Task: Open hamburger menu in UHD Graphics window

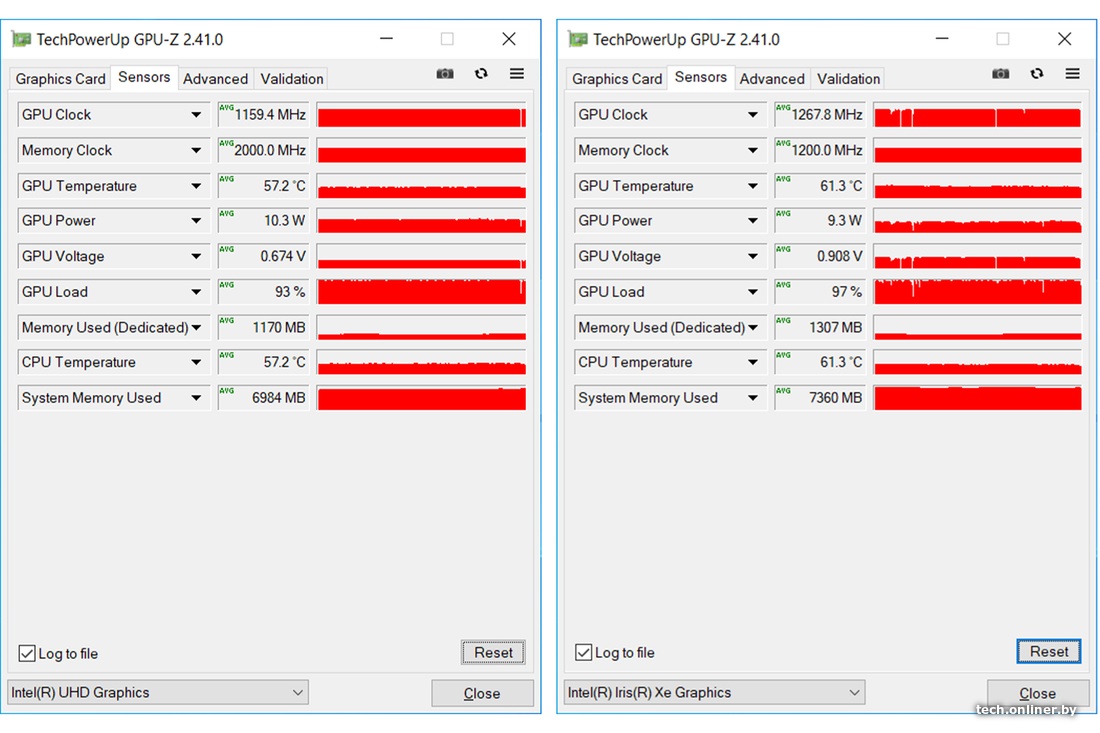Action: [x=517, y=74]
